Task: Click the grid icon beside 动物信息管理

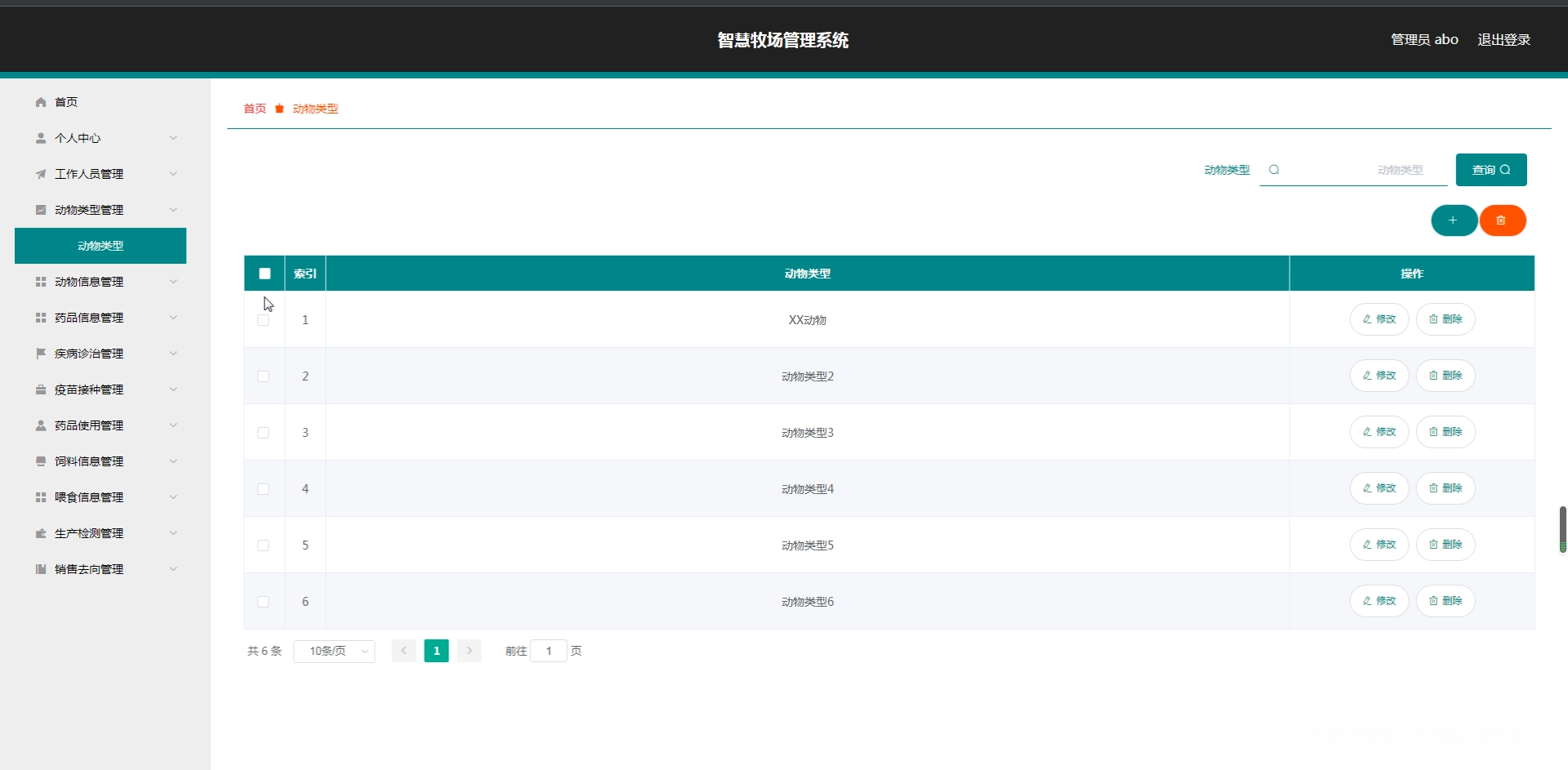Action: click(41, 282)
